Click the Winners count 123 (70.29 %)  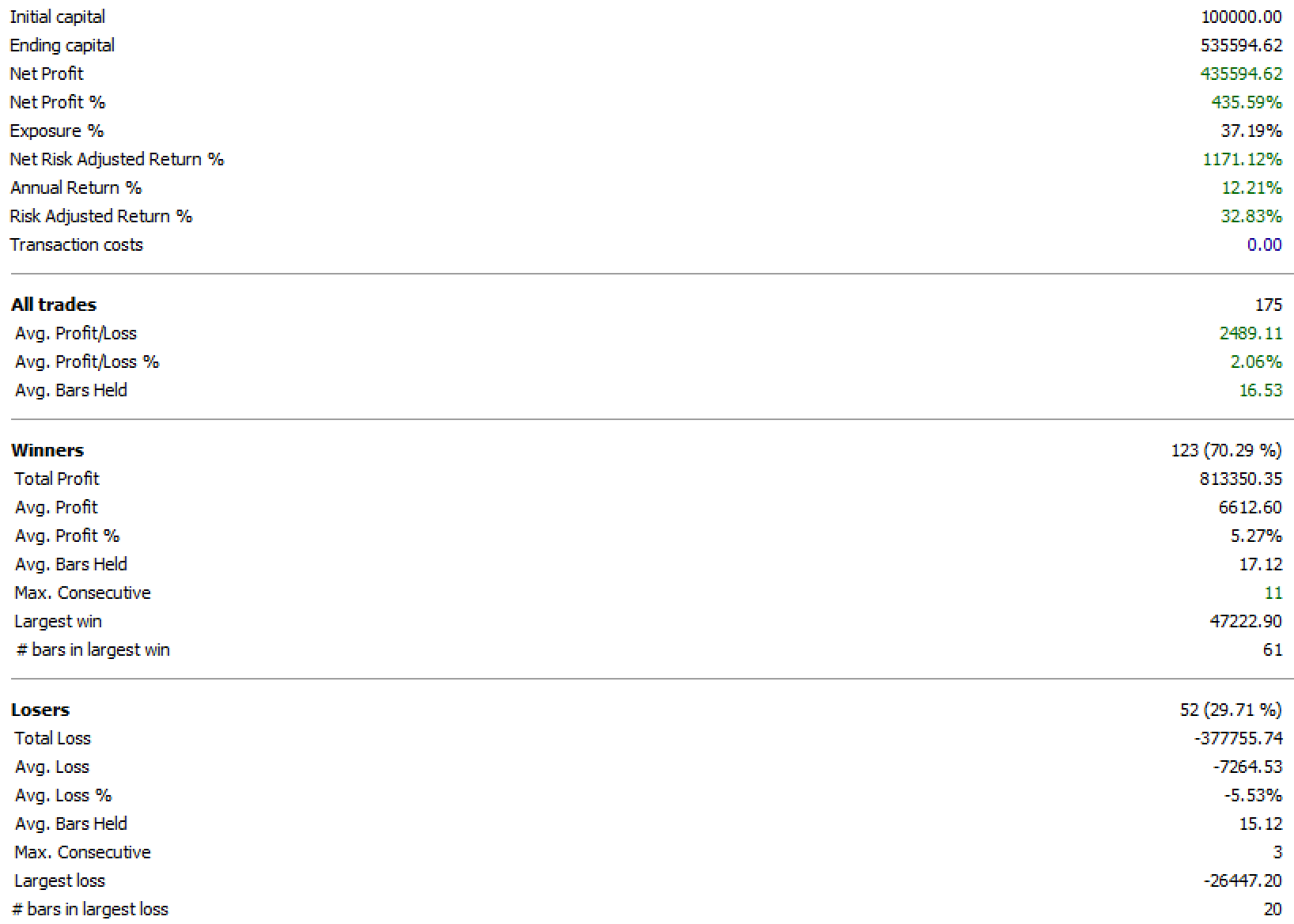click(x=1226, y=450)
